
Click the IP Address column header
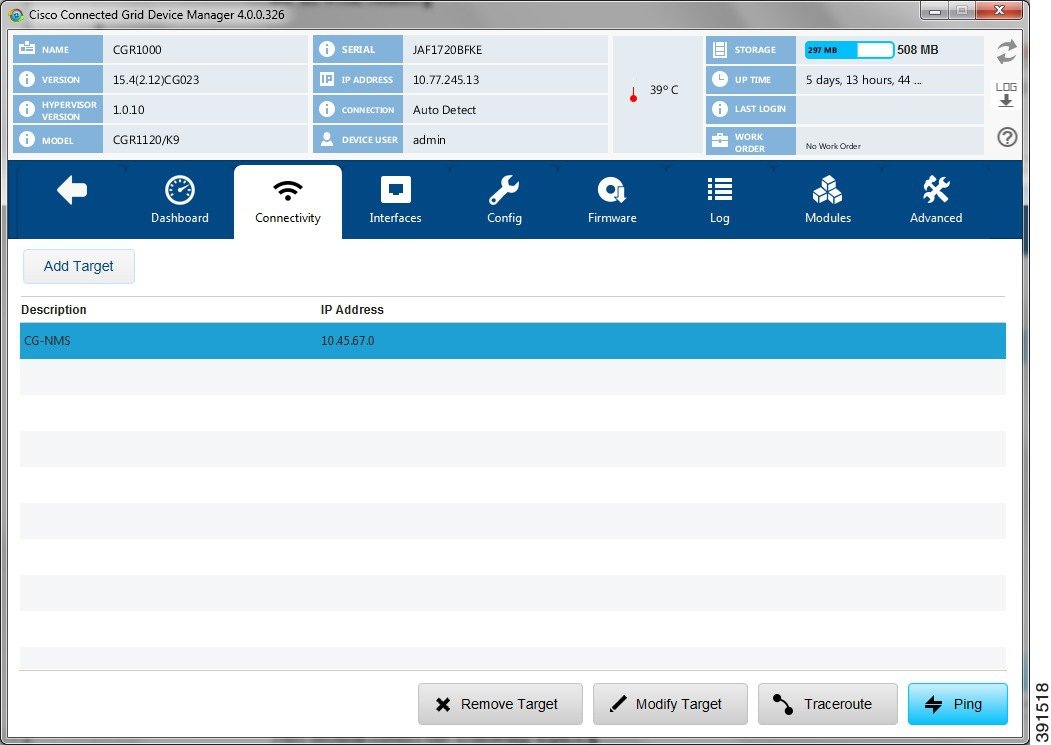pyautogui.click(x=352, y=310)
